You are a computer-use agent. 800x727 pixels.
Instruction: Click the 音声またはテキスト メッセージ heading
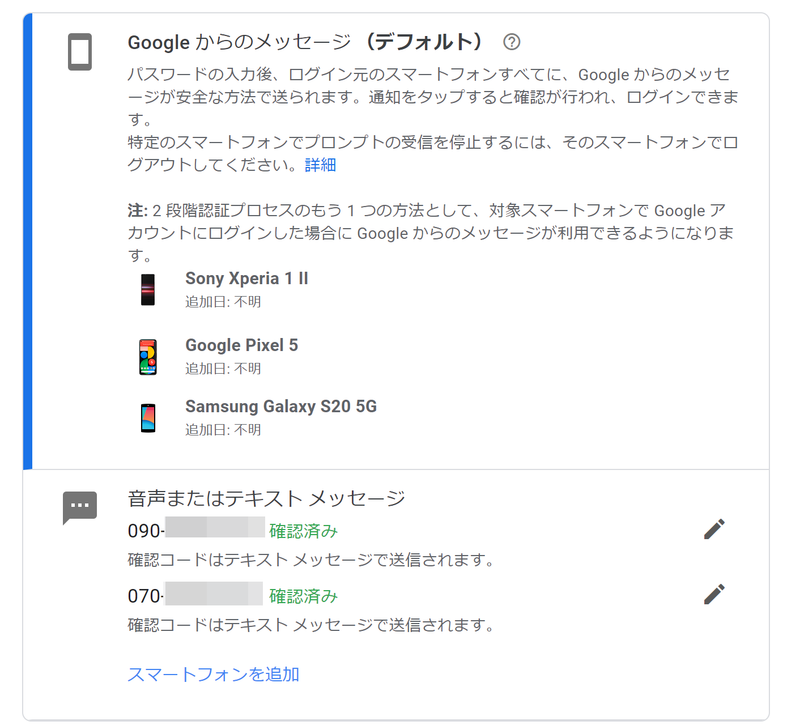coord(266,498)
